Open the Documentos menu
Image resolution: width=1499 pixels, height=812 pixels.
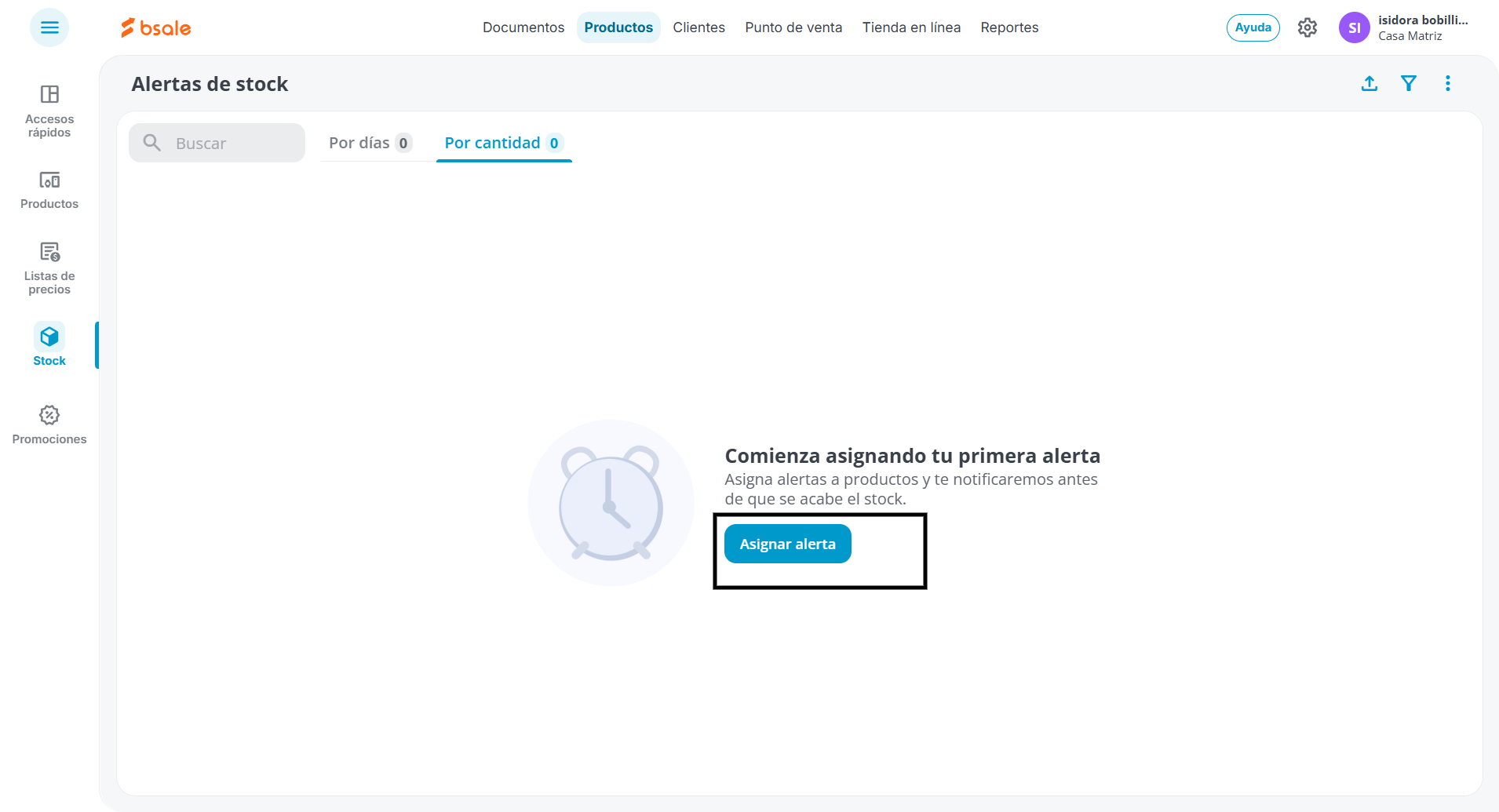pos(523,27)
